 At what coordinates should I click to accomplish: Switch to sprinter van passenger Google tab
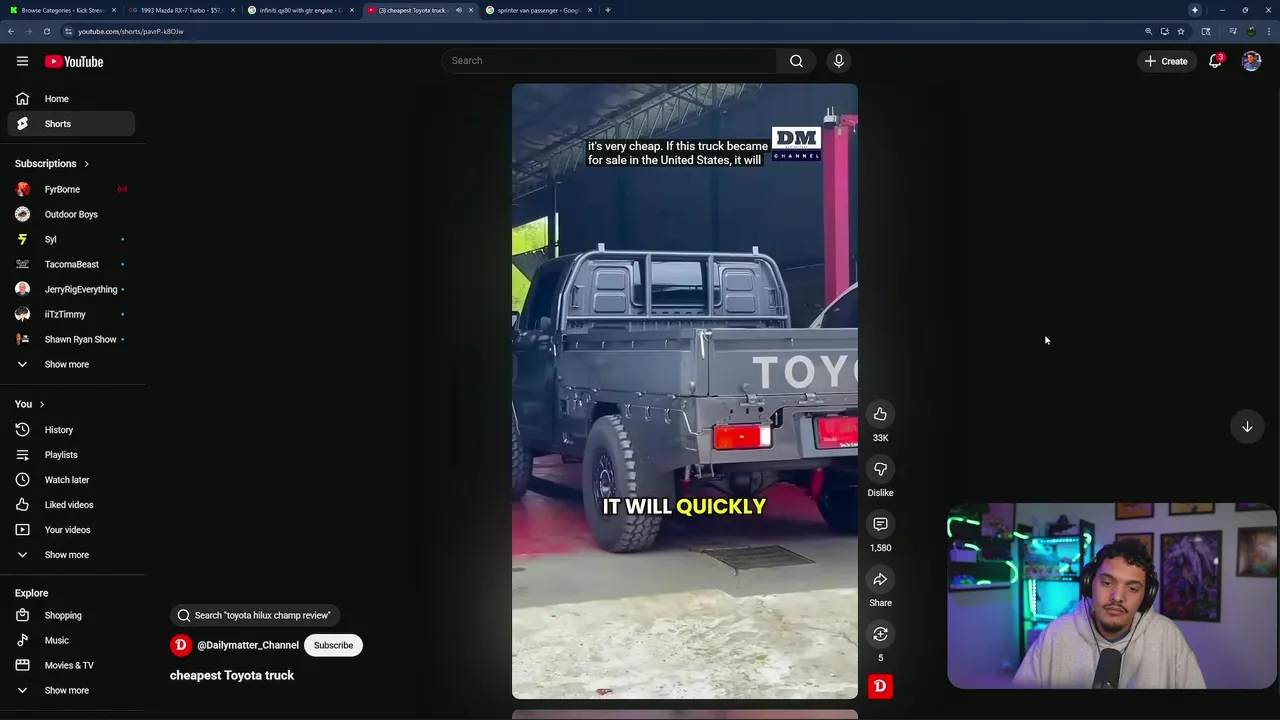point(537,10)
